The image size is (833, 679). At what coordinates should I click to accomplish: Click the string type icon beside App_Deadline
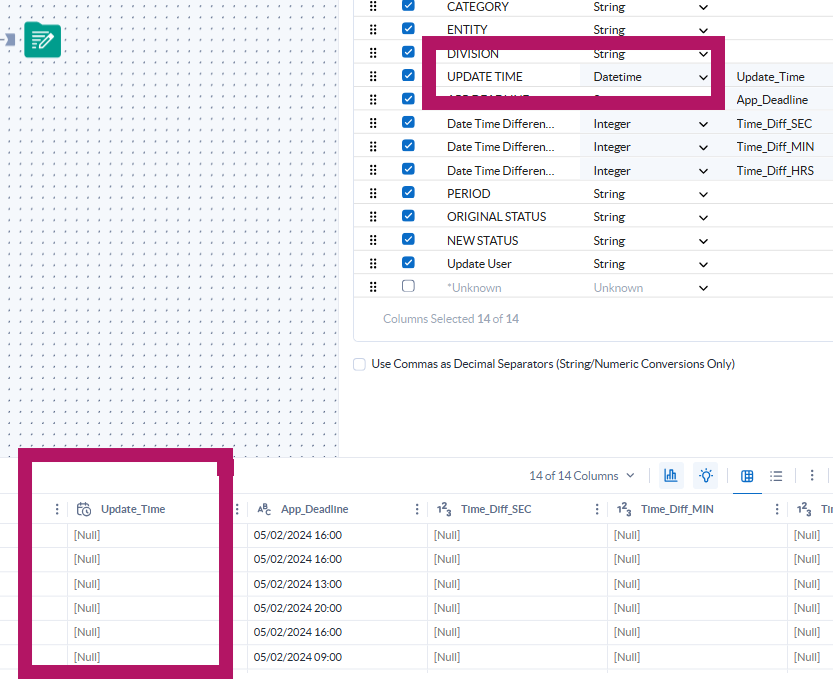pos(263,509)
